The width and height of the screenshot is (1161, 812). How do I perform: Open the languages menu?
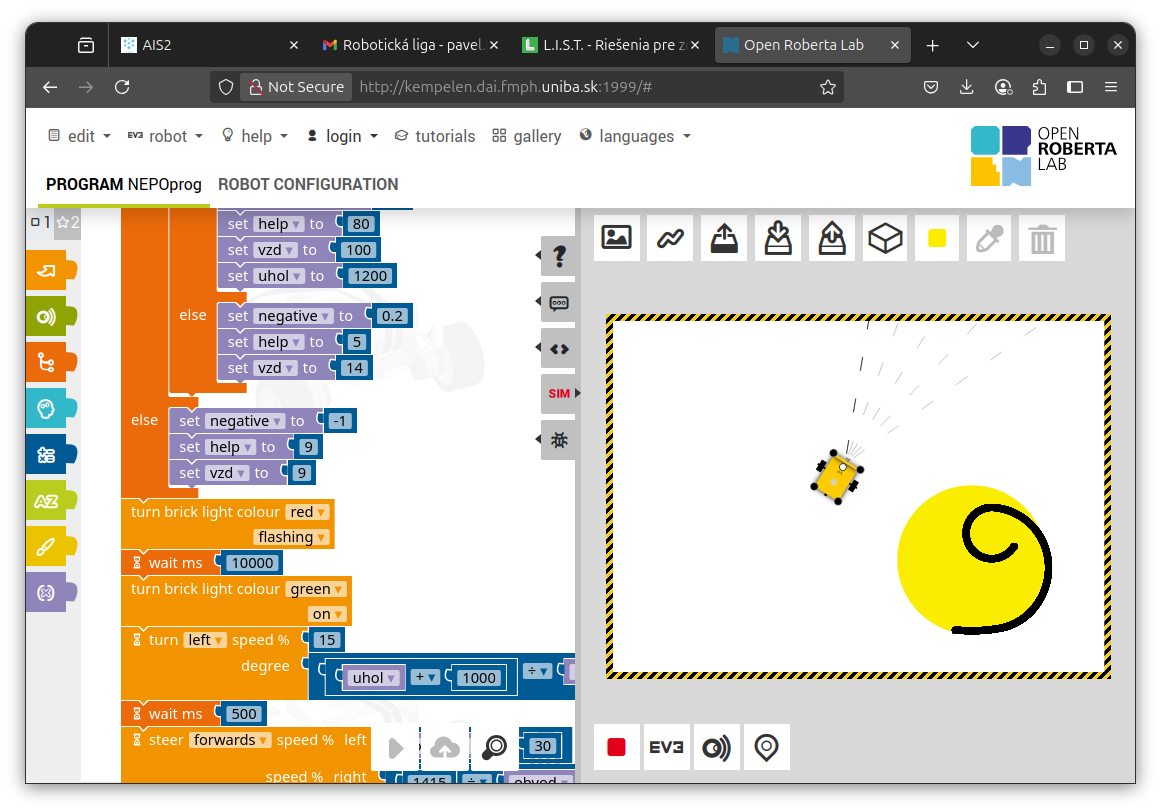635,136
